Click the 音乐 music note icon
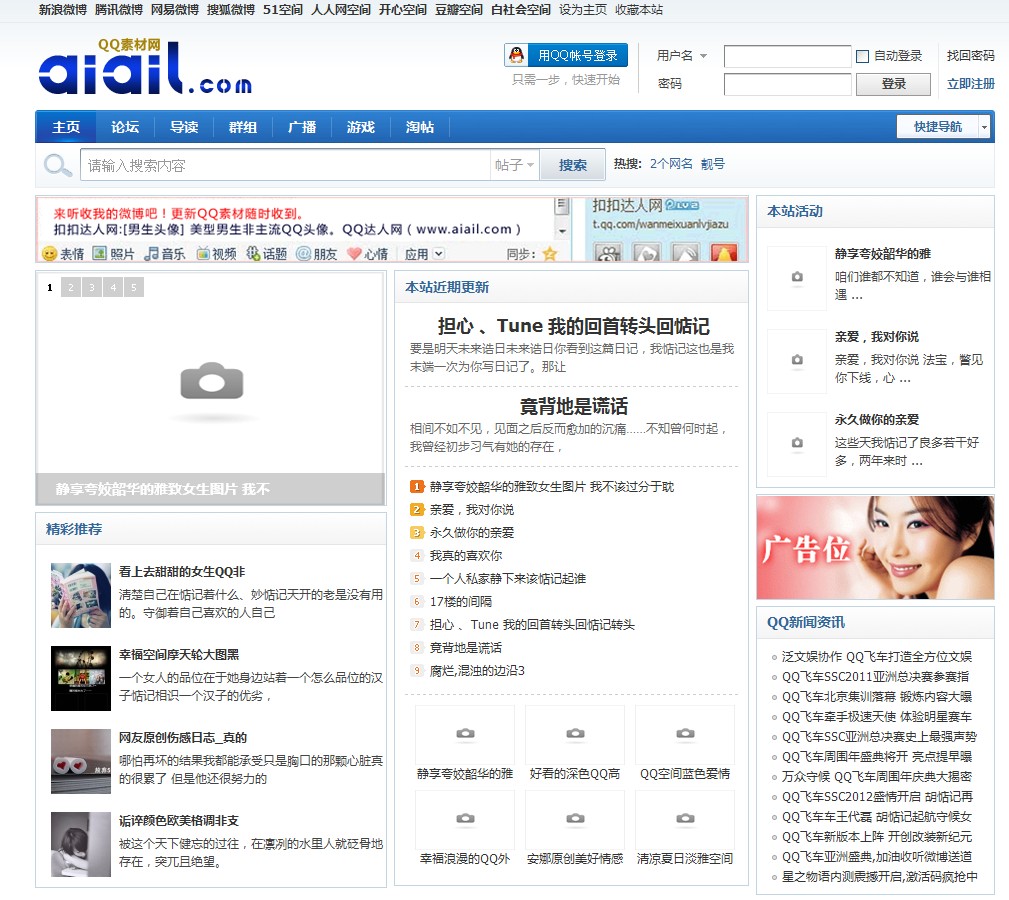Viewport: 1009px width, 900px height. coord(151,253)
